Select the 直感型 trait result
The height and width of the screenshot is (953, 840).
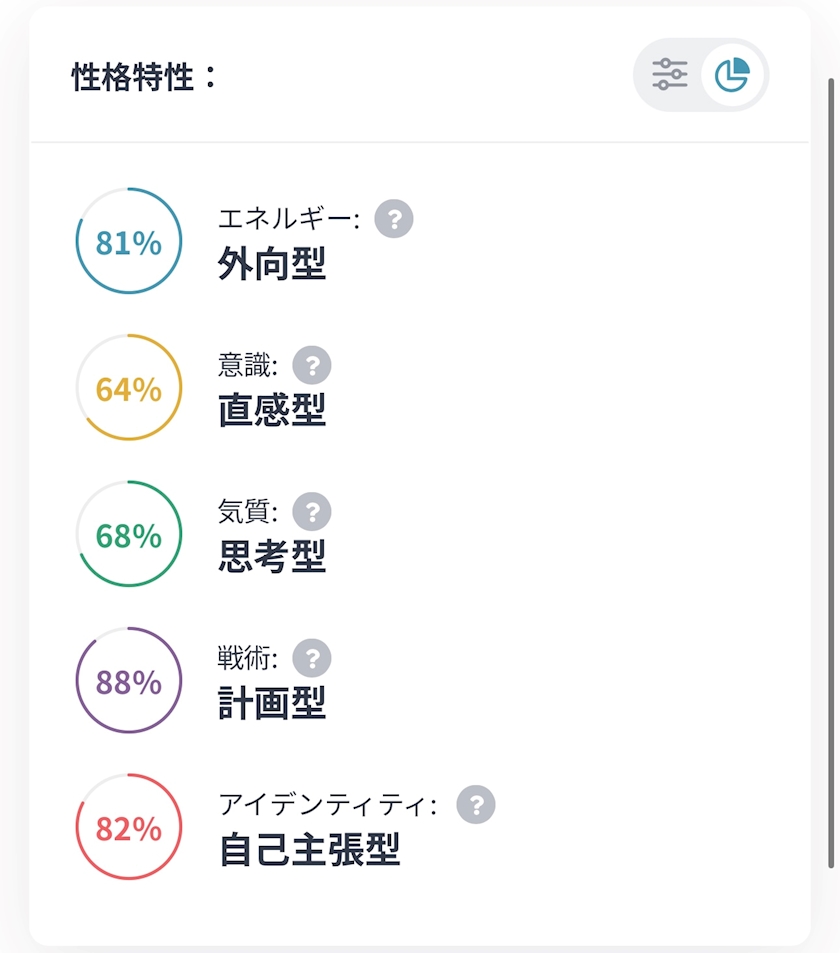click(x=272, y=410)
